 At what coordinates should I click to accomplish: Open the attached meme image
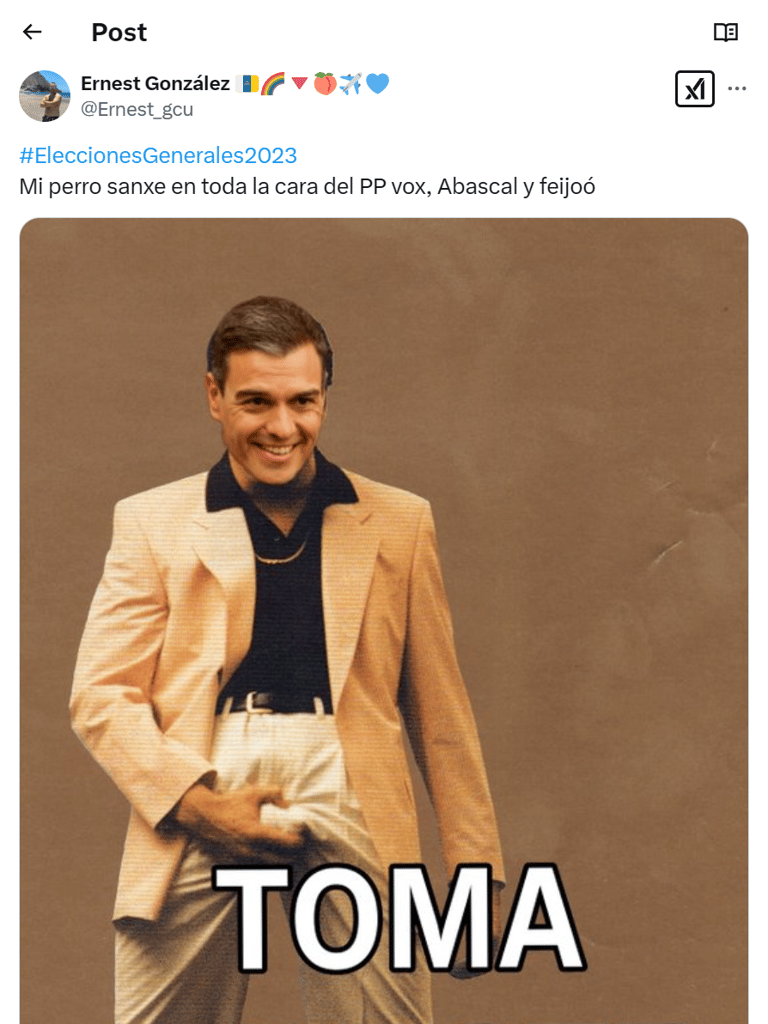coord(384,620)
